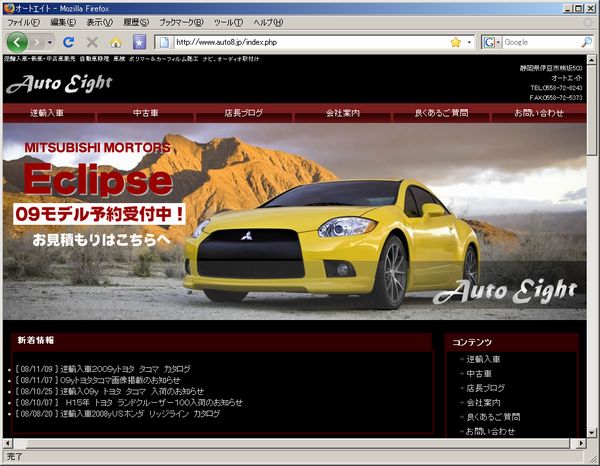The width and height of the screenshot is (600, 466).
Task: Click the MITSUBISHI MORTORS banner heading
Action: coord(97,148)
